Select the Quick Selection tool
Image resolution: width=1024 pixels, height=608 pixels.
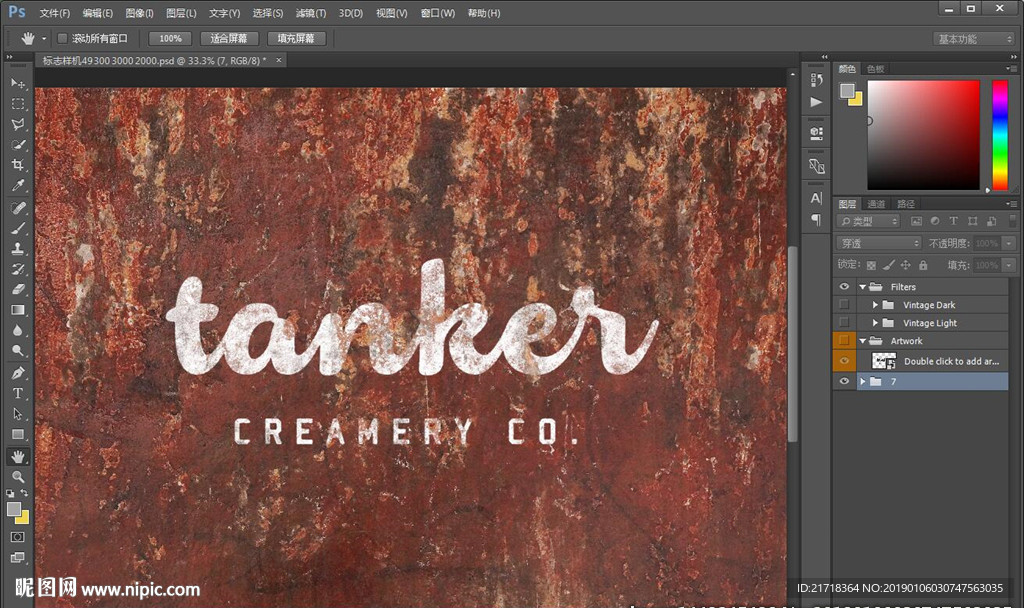tap(18, 145)
